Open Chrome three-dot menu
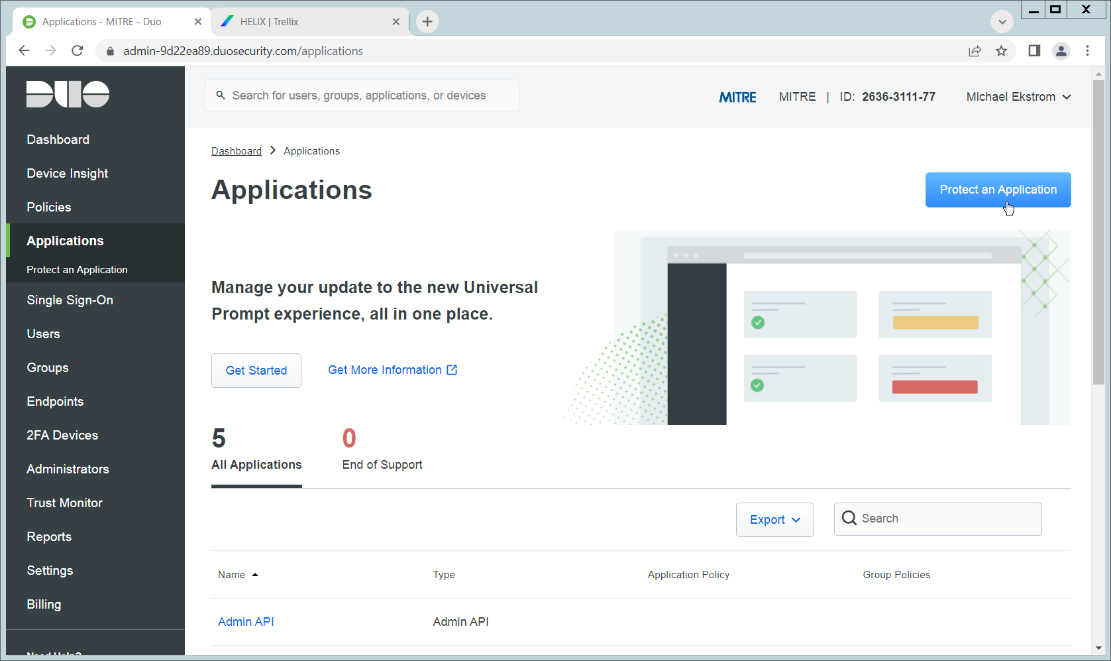The height and width of the screenshot is (661, 1111). (1088, 51)
